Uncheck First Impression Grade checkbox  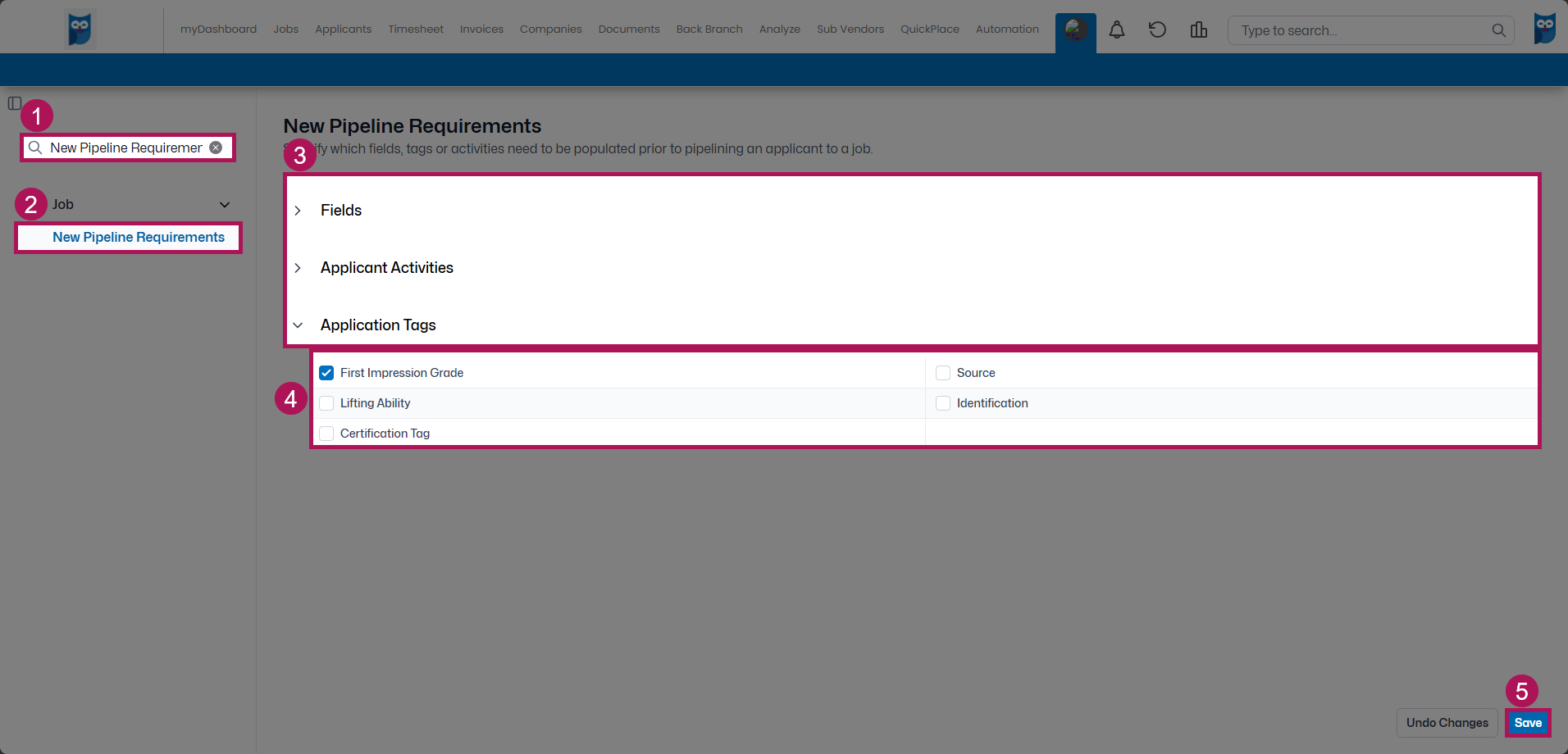tap(326, 373)
